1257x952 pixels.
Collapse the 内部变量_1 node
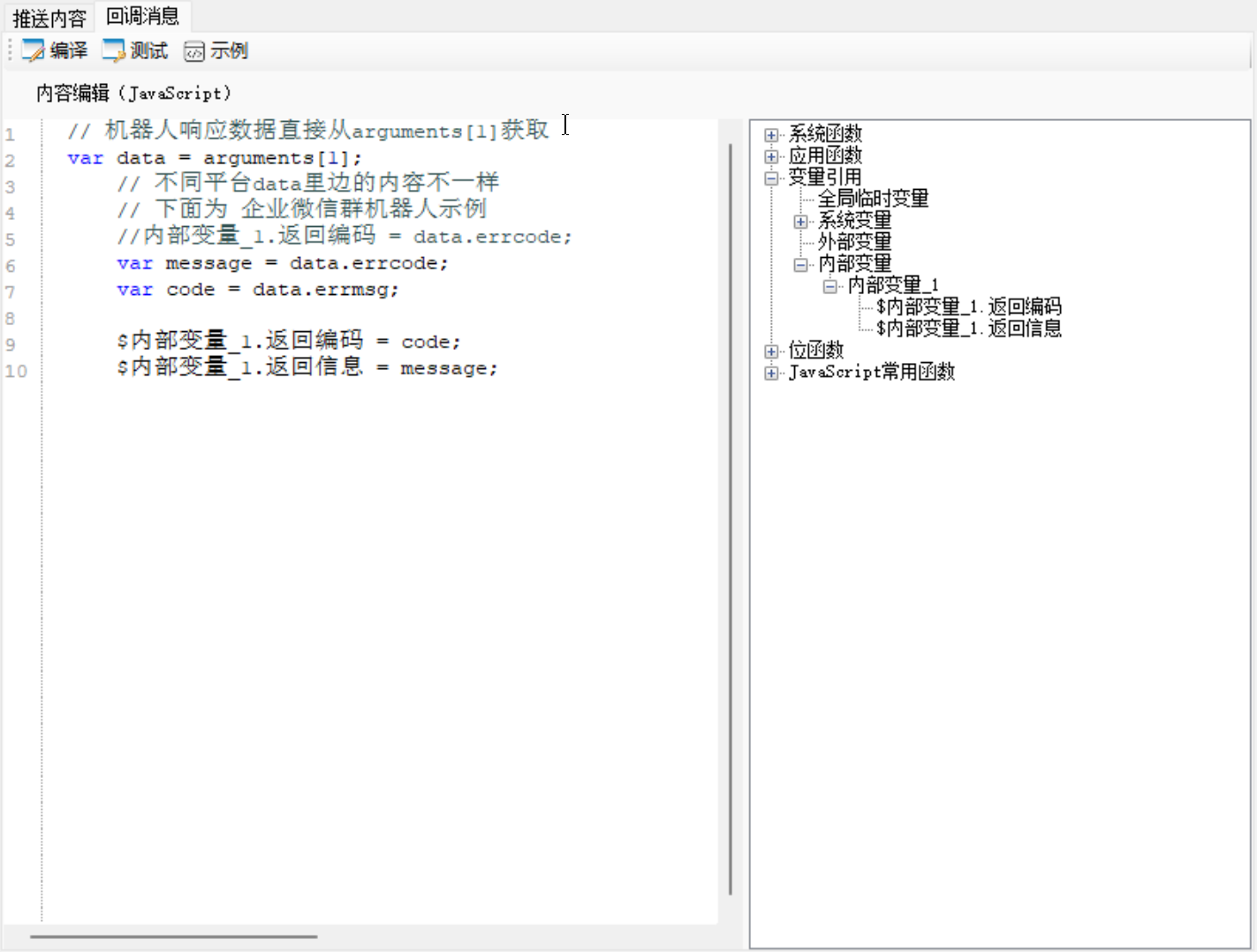pyautogui.click(x=829, y=286)
